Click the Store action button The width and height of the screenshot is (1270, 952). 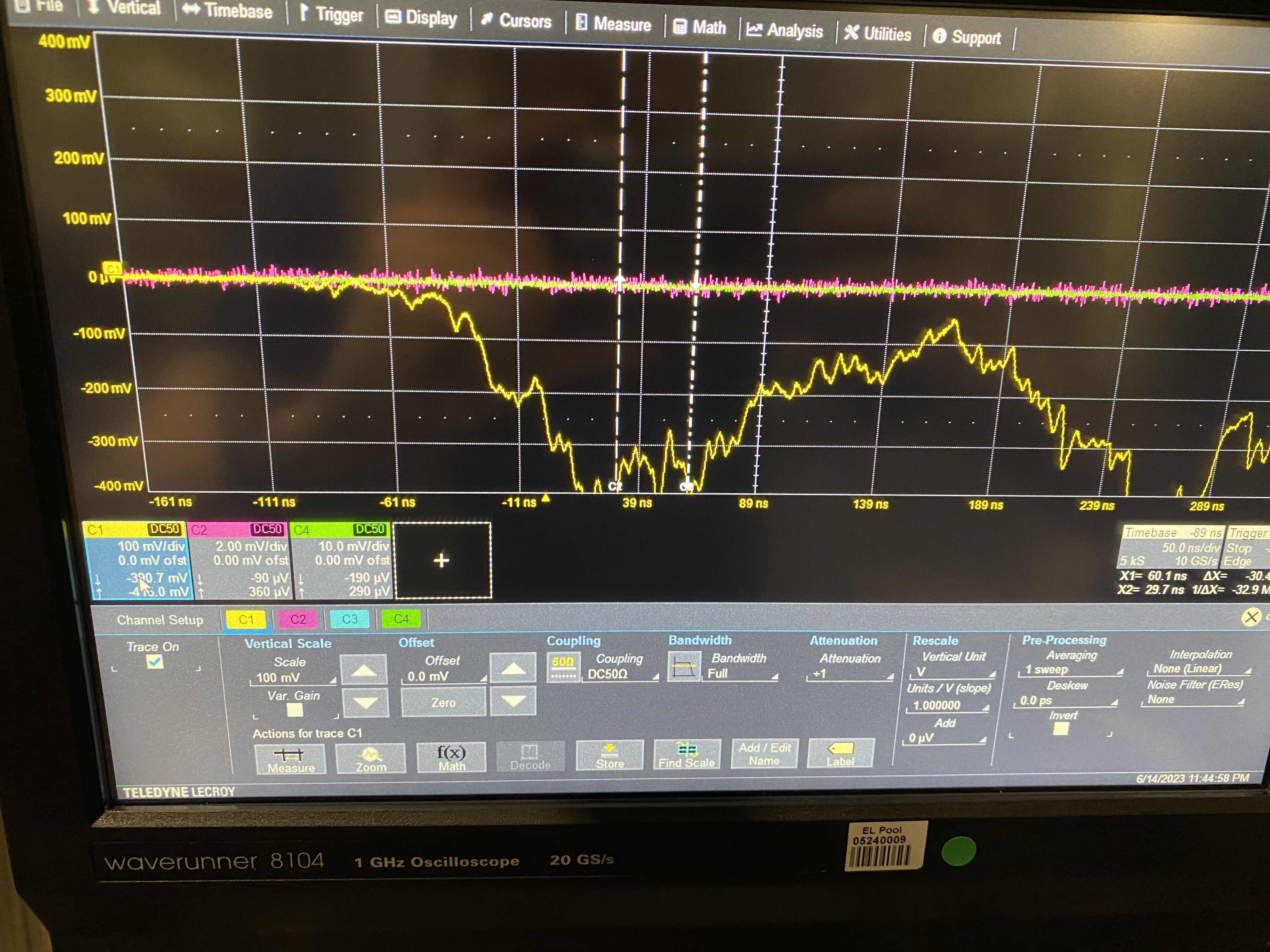(609, 755)
